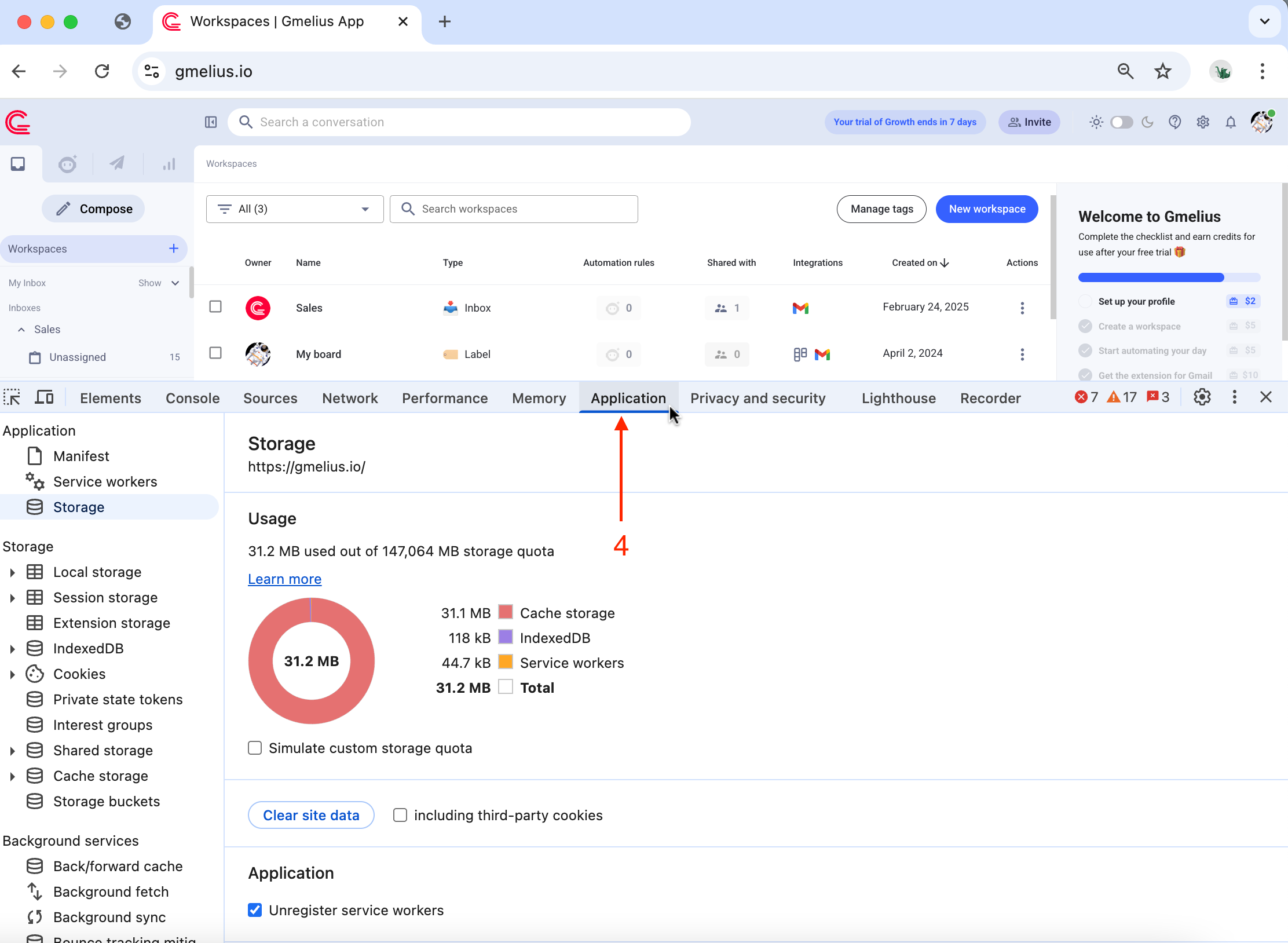Open the help question mark icon

pos(1174,122)
